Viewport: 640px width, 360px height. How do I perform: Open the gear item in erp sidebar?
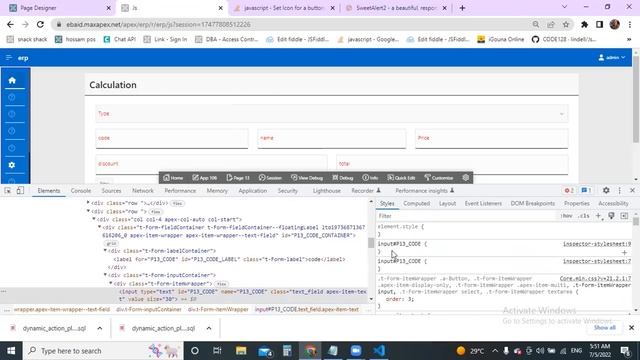(x=12, y=165)
